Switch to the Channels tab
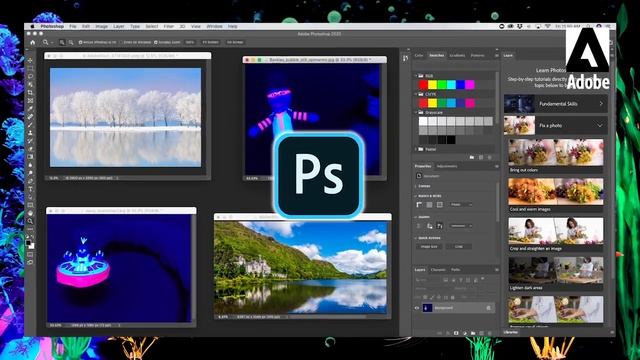This screenshot has height=360, width=640. pos(438,270)
